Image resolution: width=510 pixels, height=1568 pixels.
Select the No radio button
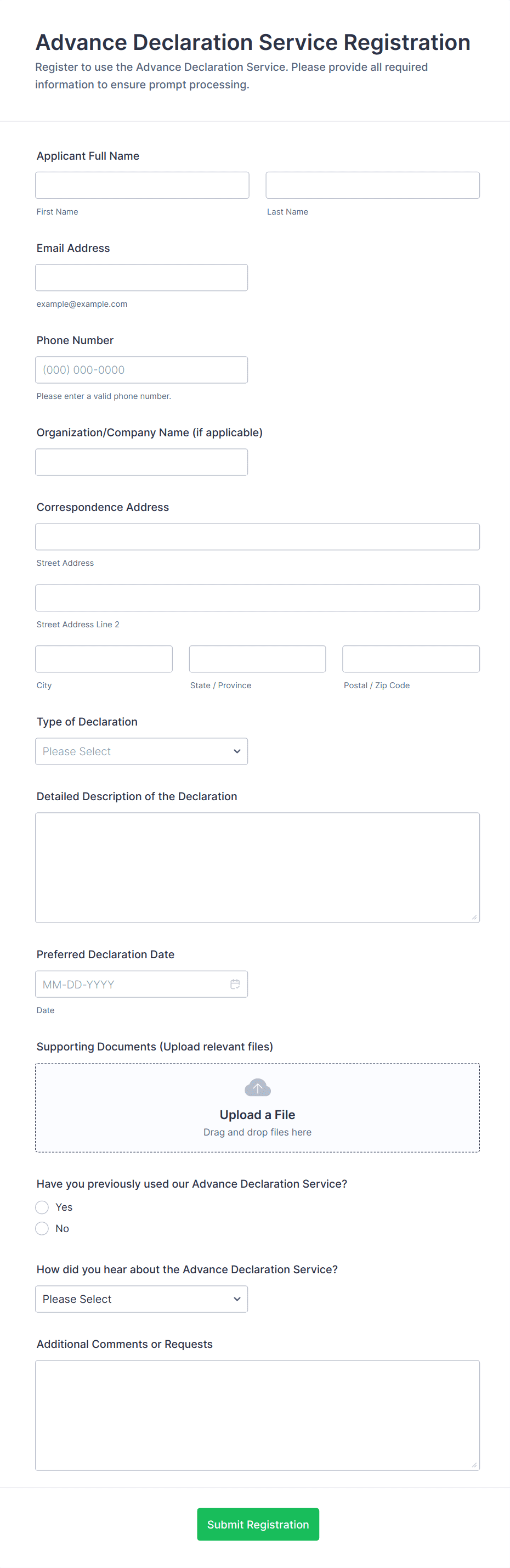coord(42,1228)
